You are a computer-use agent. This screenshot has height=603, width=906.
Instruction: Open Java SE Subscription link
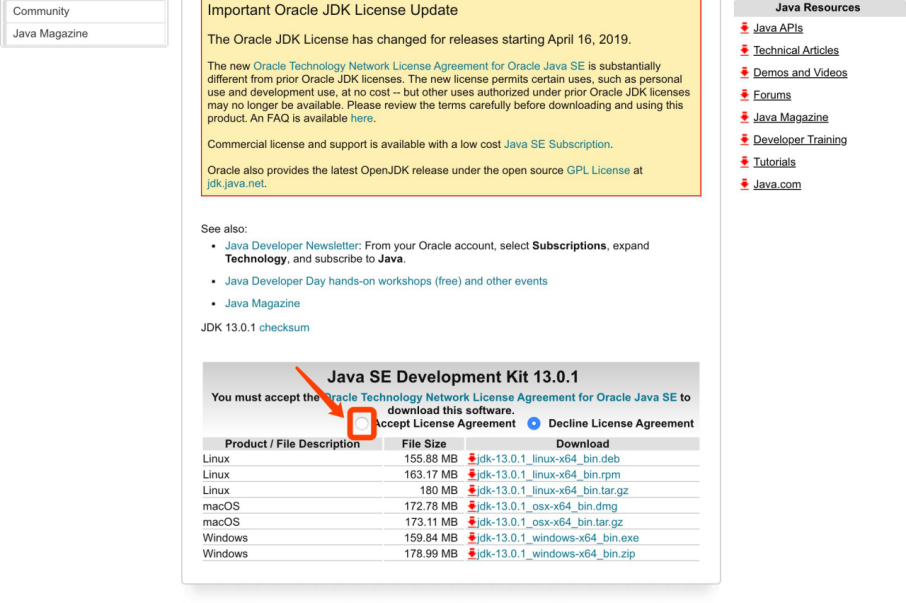click(556, 144)
